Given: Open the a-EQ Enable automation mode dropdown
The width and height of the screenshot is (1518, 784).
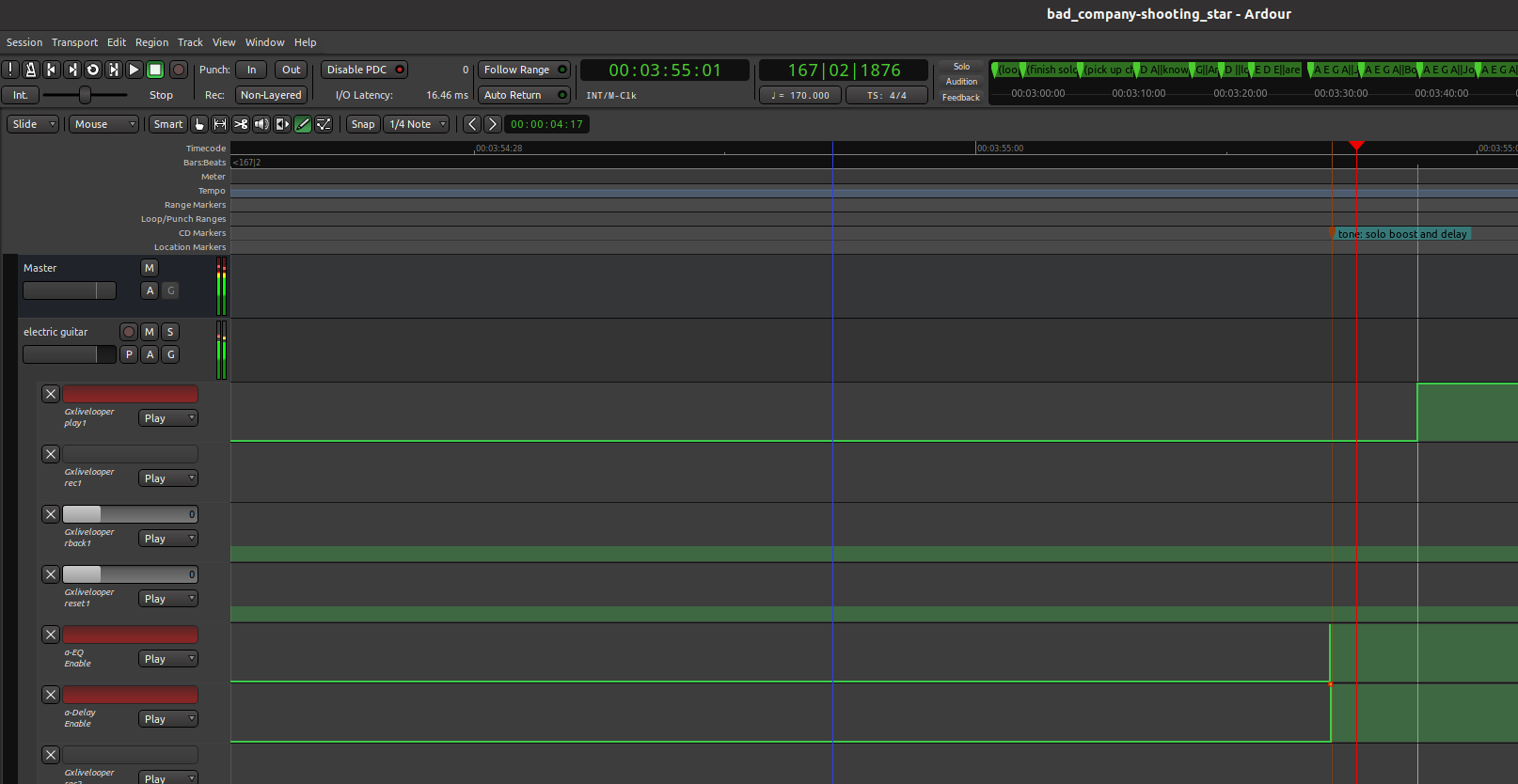Looking at the screenshot, I should pos(168,659).
